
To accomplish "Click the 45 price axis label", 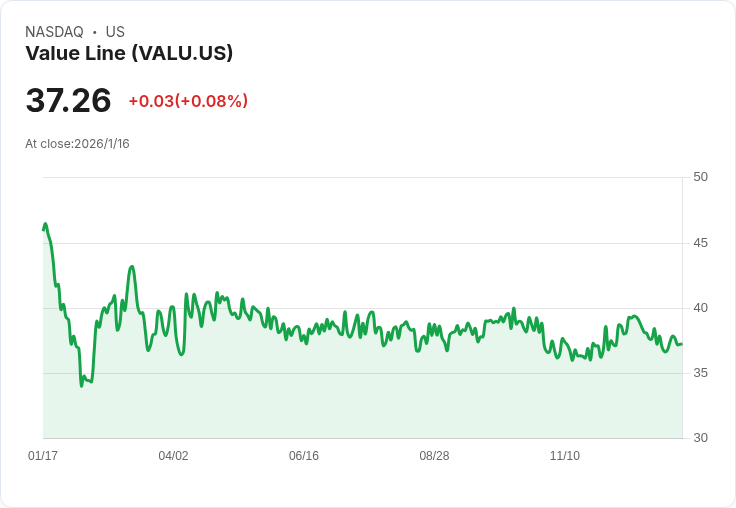I will pos(700,243).
